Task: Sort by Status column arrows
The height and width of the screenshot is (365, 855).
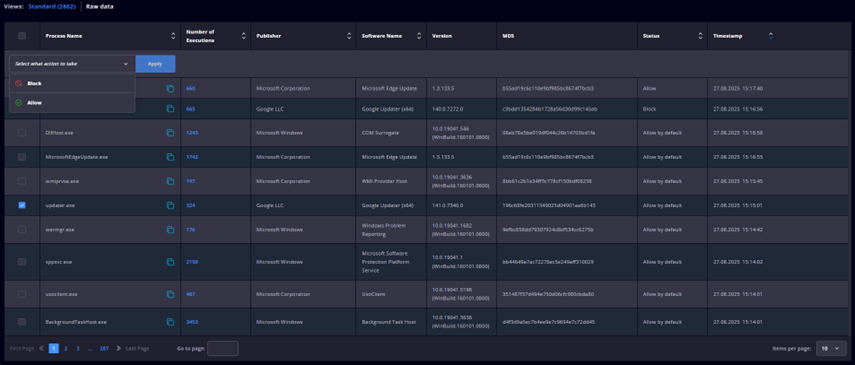Action: [700, 36]
